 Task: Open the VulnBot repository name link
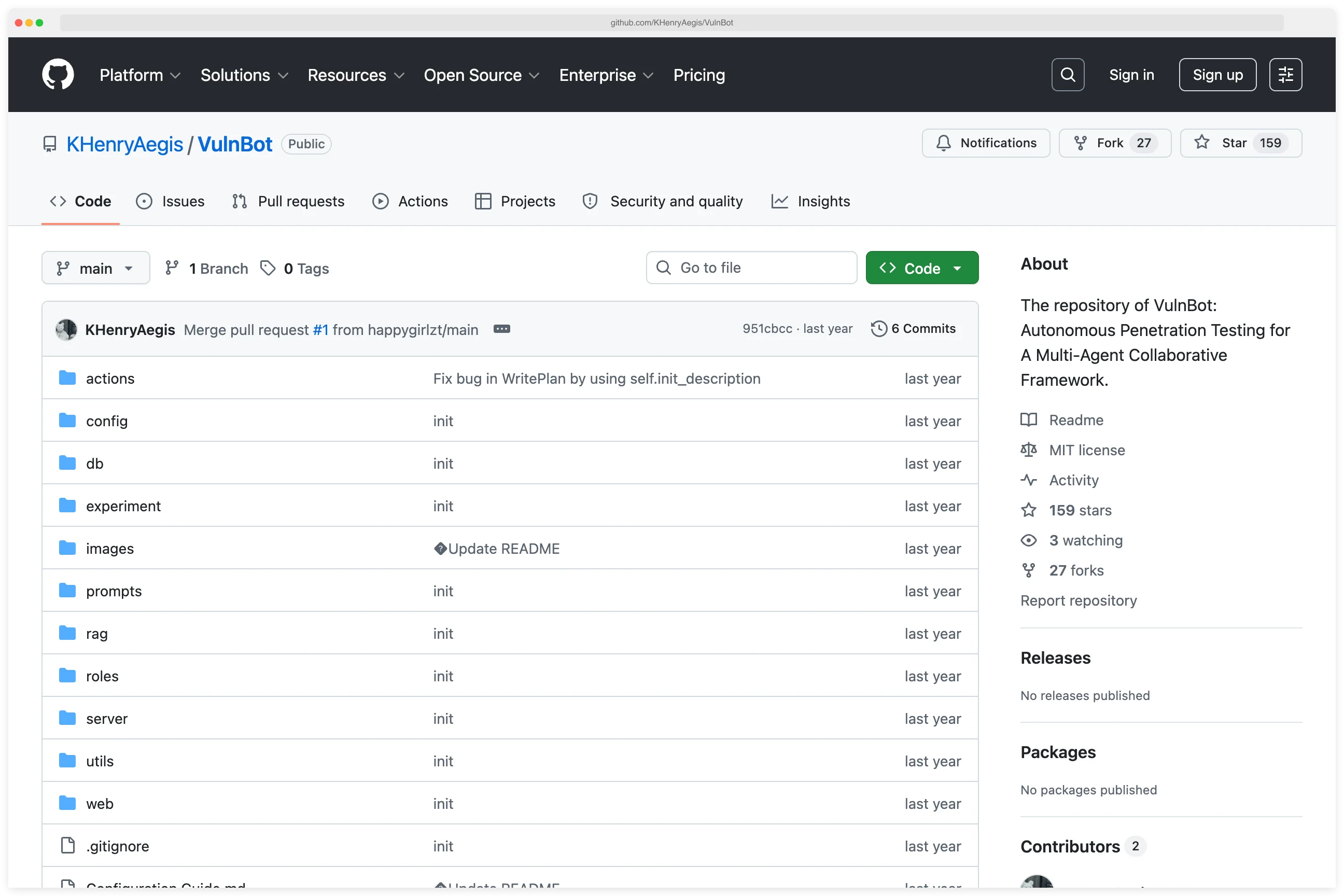235,144
